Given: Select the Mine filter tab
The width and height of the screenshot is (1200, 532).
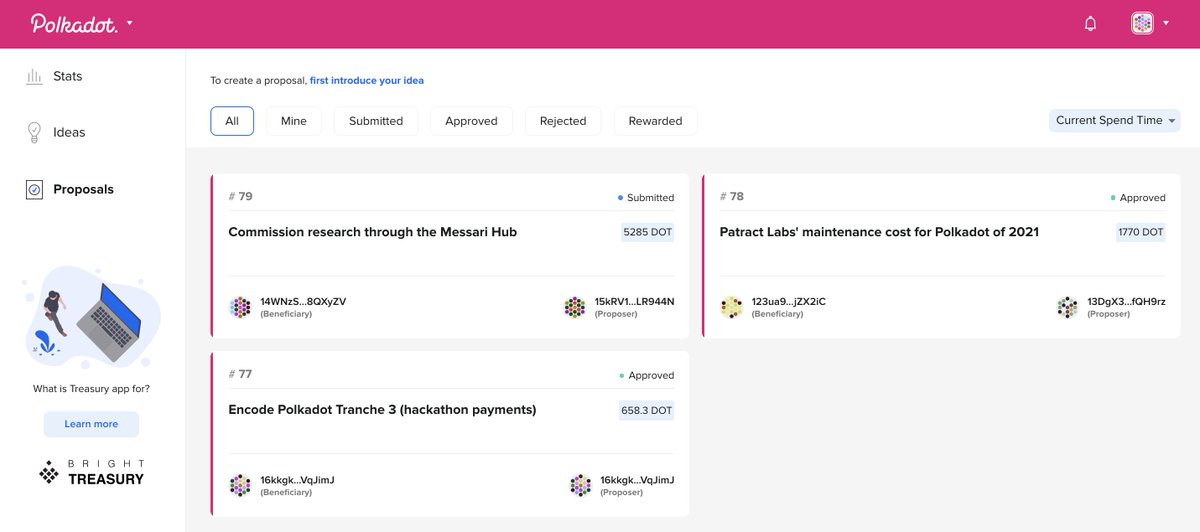Looking at the screenshot, I should (294, 121).
